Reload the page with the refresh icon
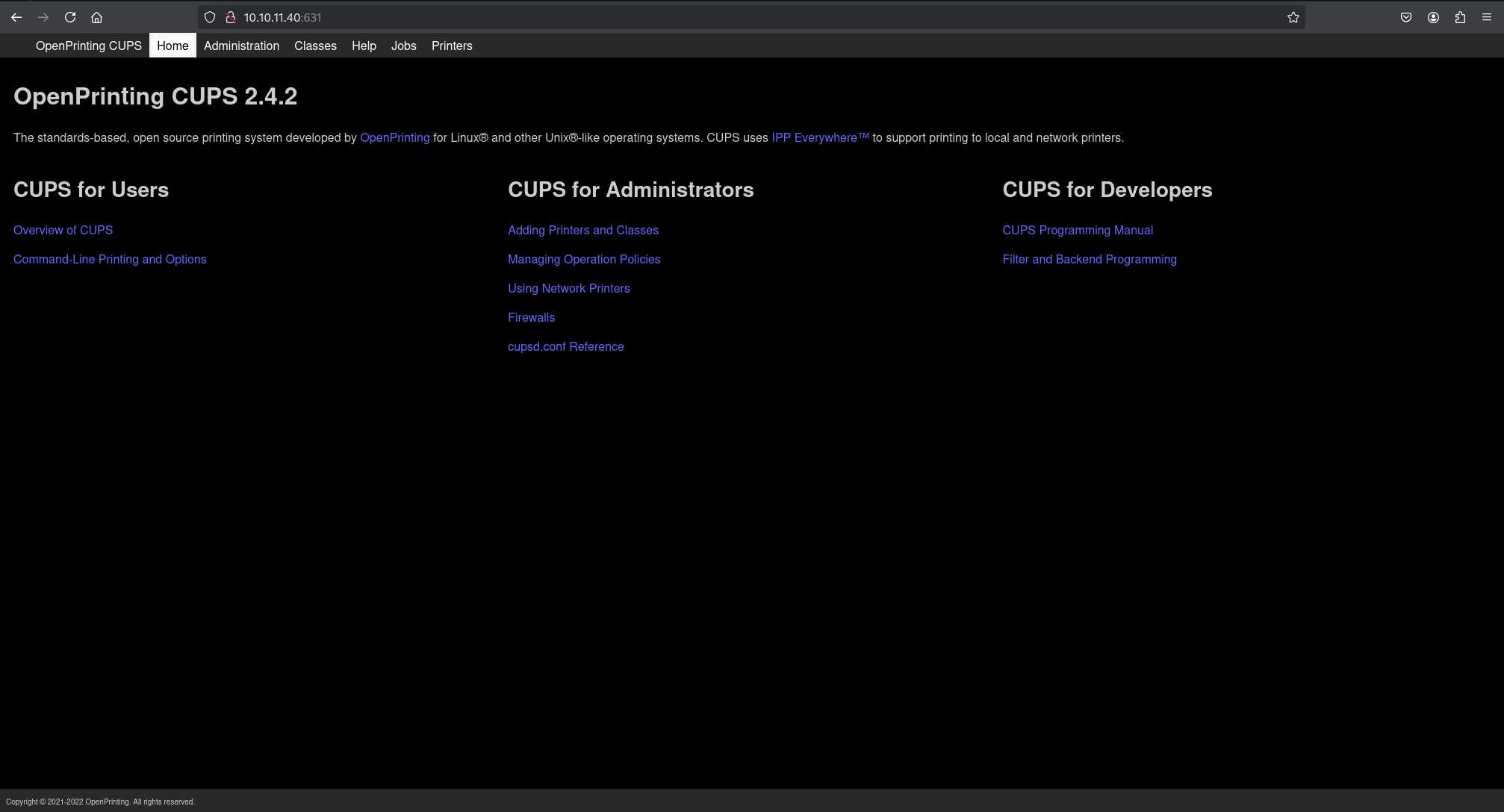 70,17
